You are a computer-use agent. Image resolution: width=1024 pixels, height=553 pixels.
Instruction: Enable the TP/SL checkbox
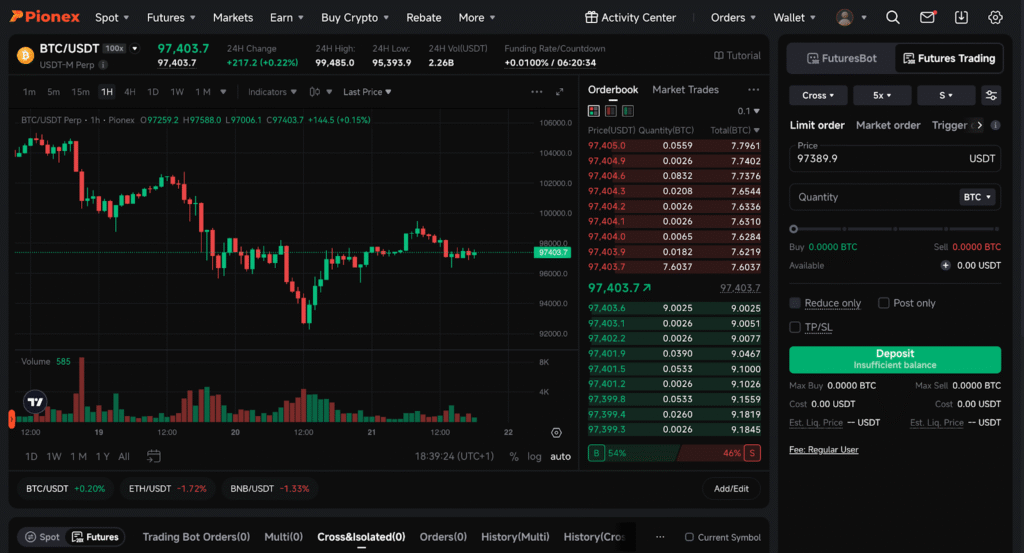(795, 327)
